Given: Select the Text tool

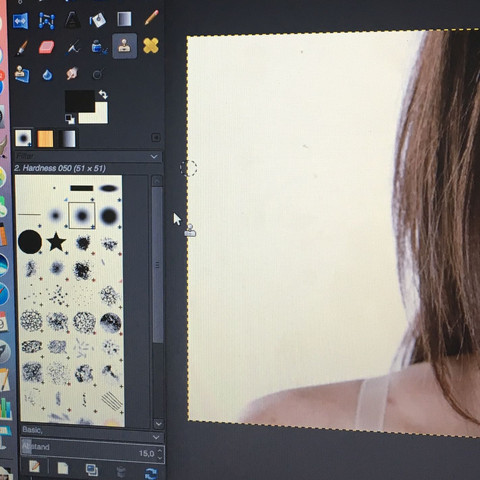Looking at the screenshot, I should [x=72, y=19].
